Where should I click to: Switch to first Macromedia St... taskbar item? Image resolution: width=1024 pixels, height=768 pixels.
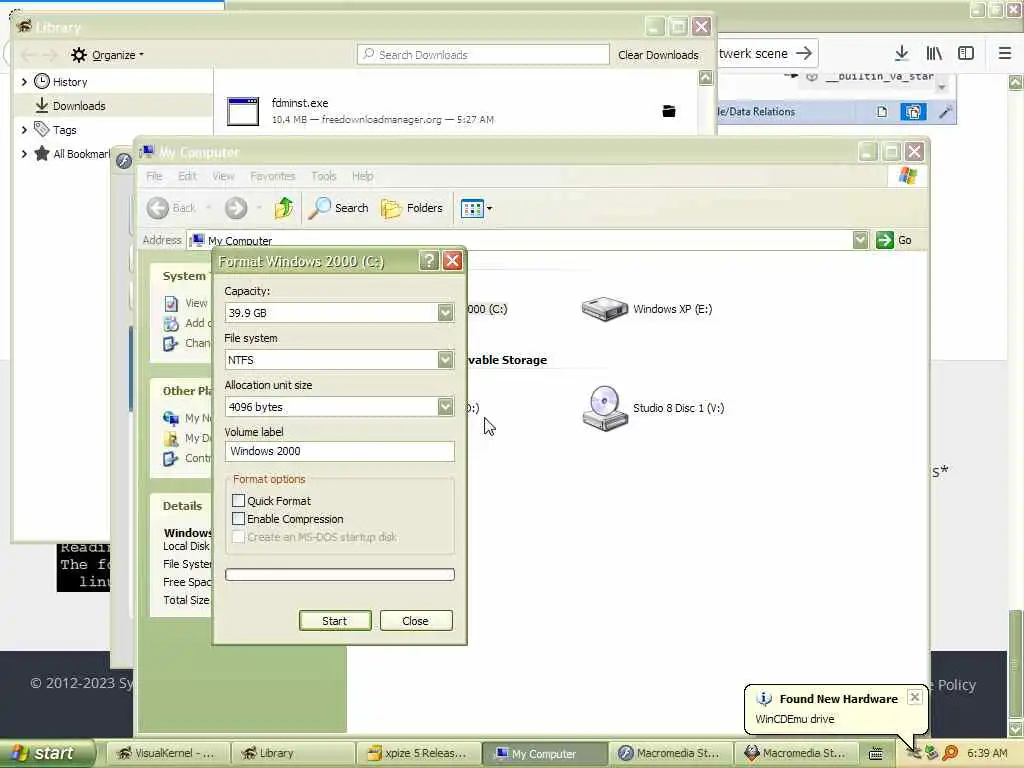click(x=670, y=754)
